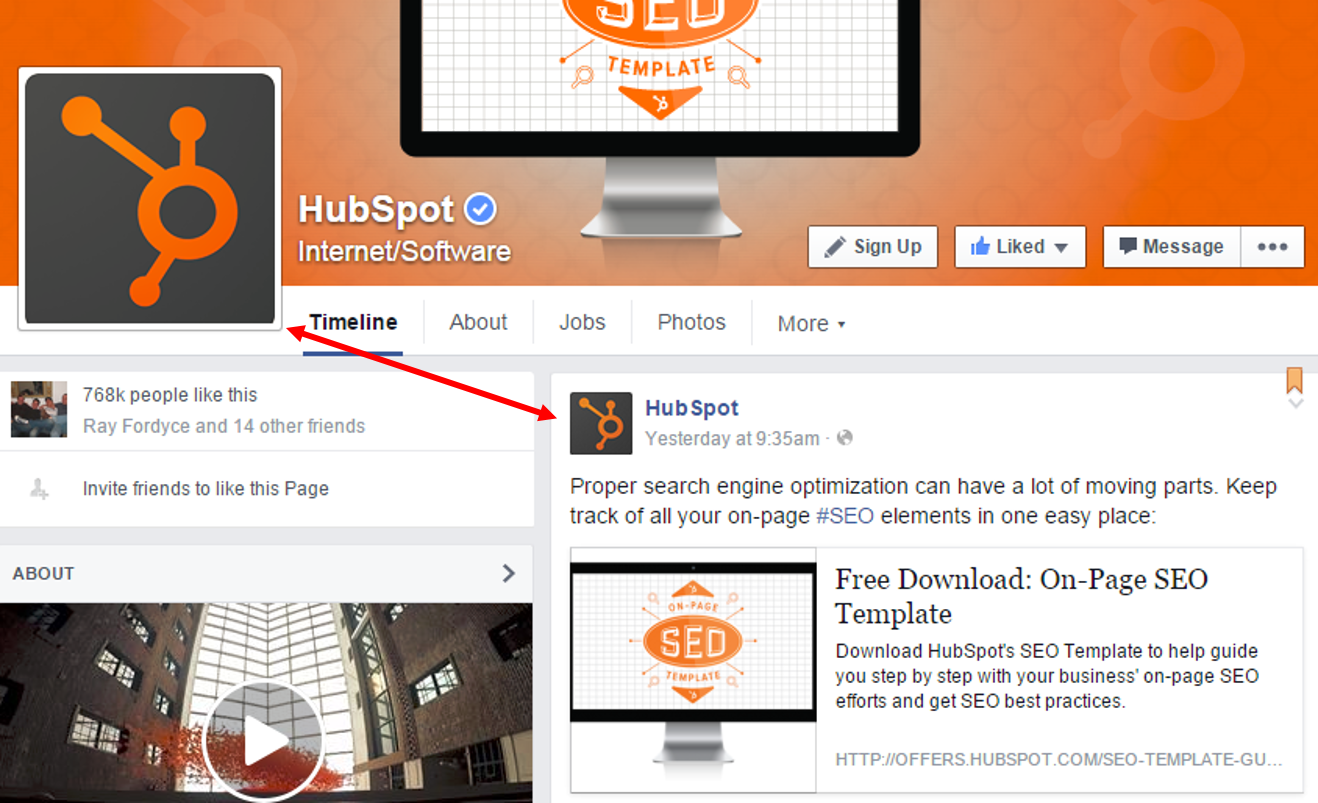Click the orange bookmark ribbon on the post
Screen dimensions: 1318x803
coord(1294,380)
